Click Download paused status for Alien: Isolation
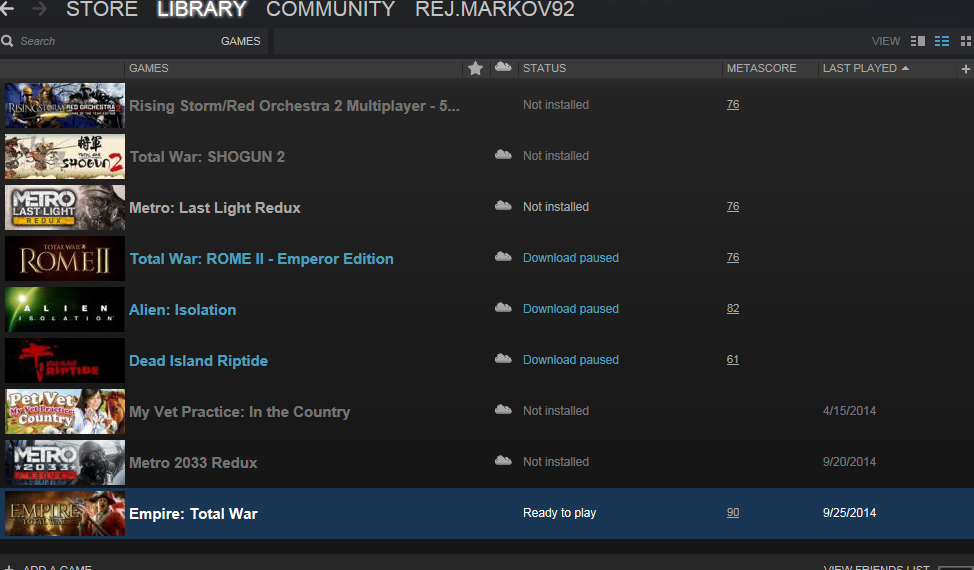The height and width of the screenshot is (570, 974). [x=571, y=309]
